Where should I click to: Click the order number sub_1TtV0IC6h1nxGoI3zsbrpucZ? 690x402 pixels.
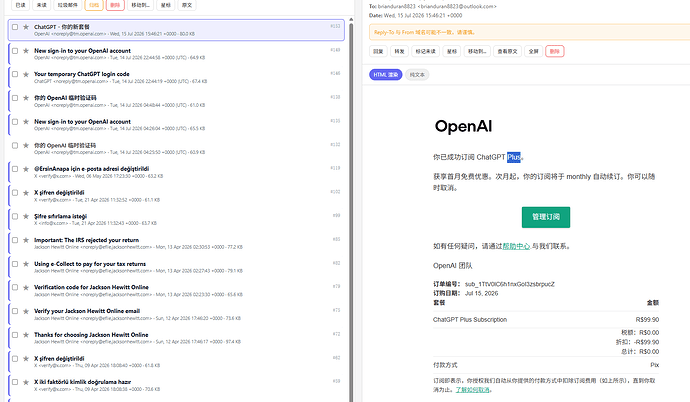click(510, 284)
